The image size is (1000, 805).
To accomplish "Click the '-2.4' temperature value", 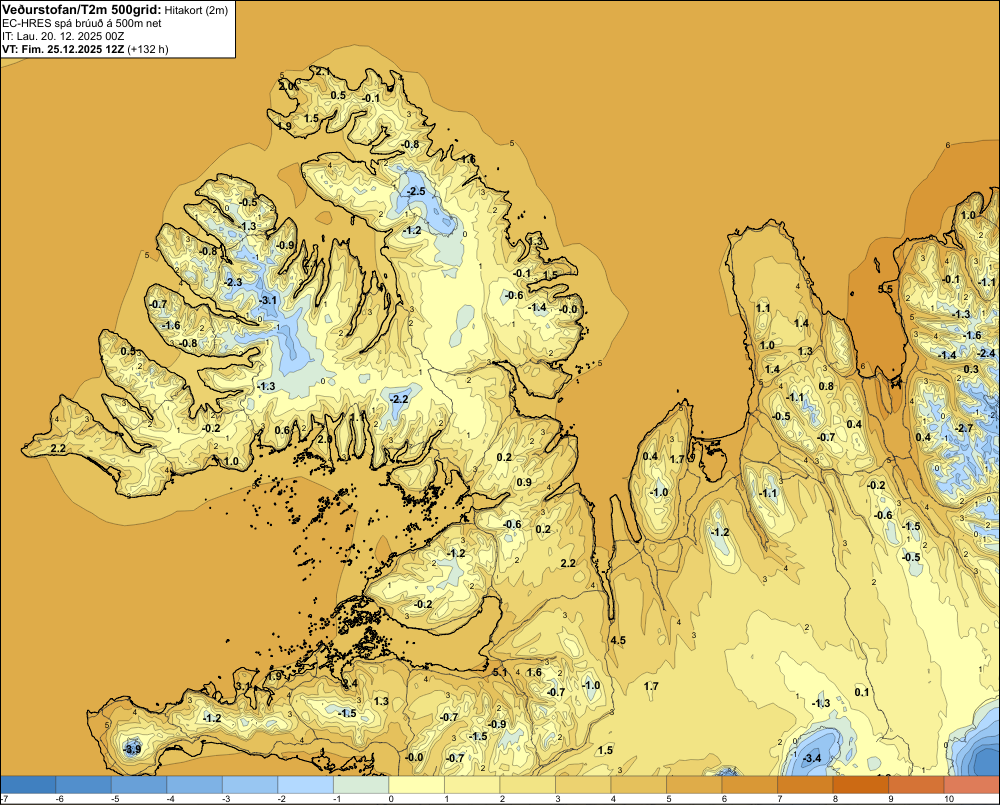I will (x=986, y=353).
